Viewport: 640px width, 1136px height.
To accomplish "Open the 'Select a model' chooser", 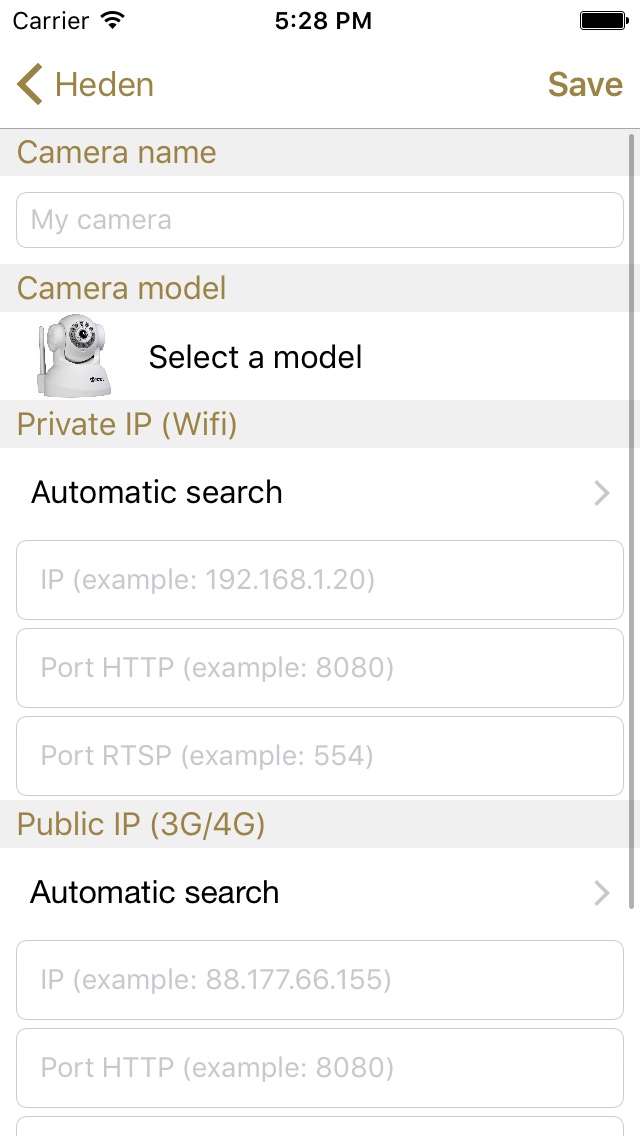I will pos(255,357).
